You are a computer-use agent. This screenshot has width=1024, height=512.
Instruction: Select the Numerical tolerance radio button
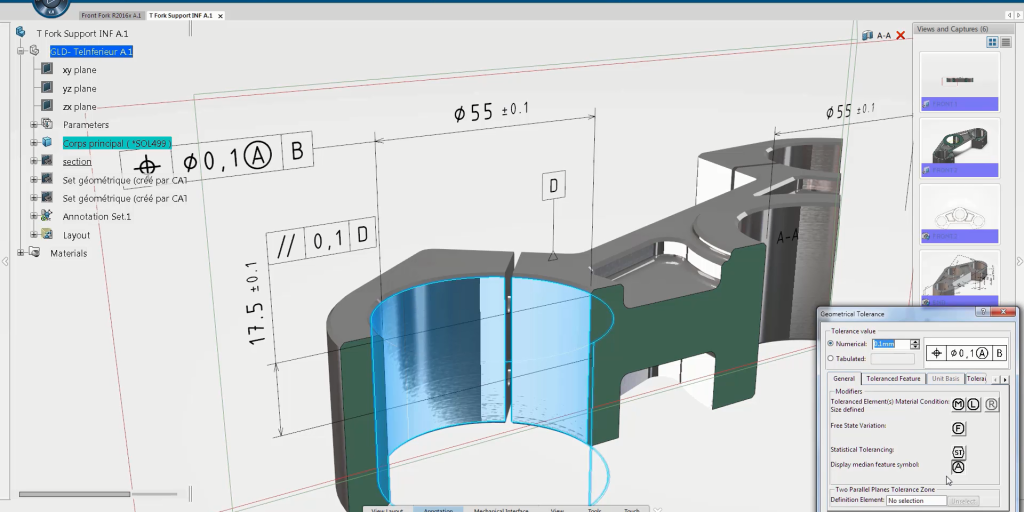(831, 344)
